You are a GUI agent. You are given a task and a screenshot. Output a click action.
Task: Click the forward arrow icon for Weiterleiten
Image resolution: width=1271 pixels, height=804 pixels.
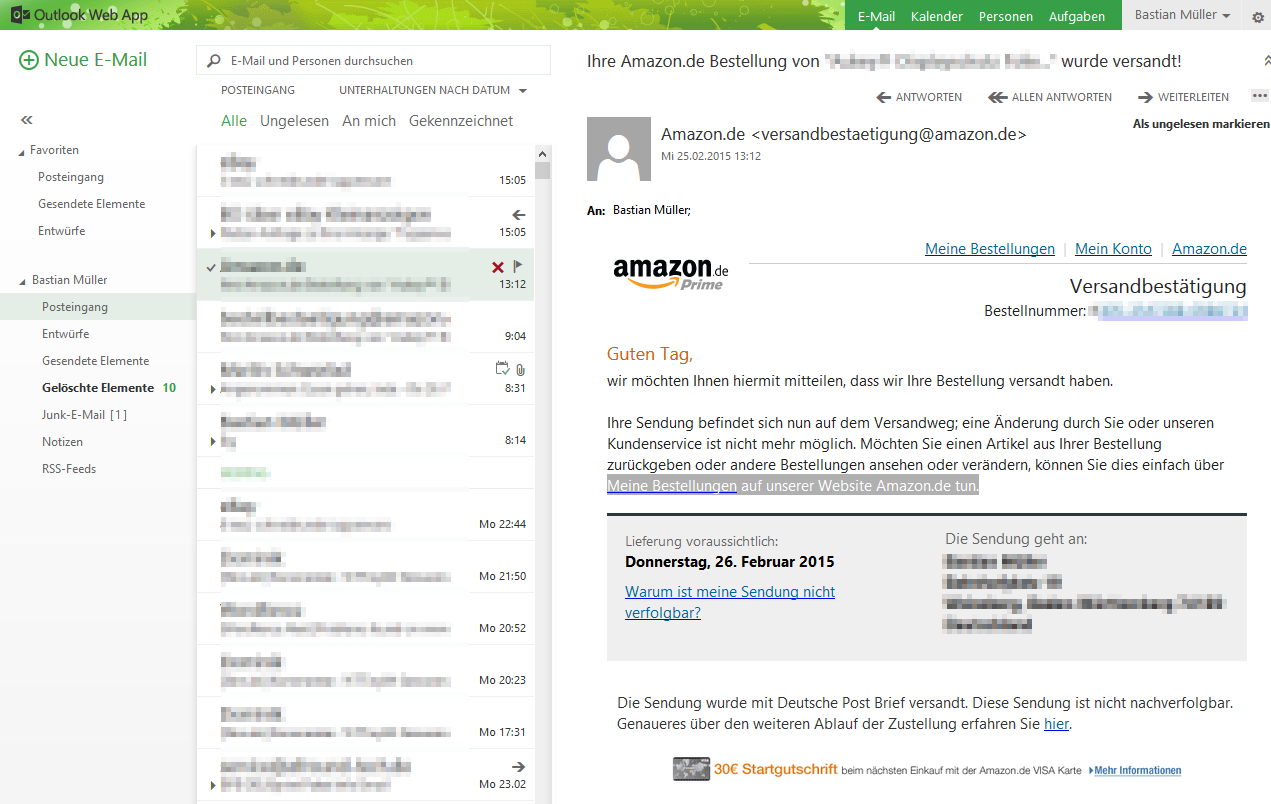point(1145,97)
